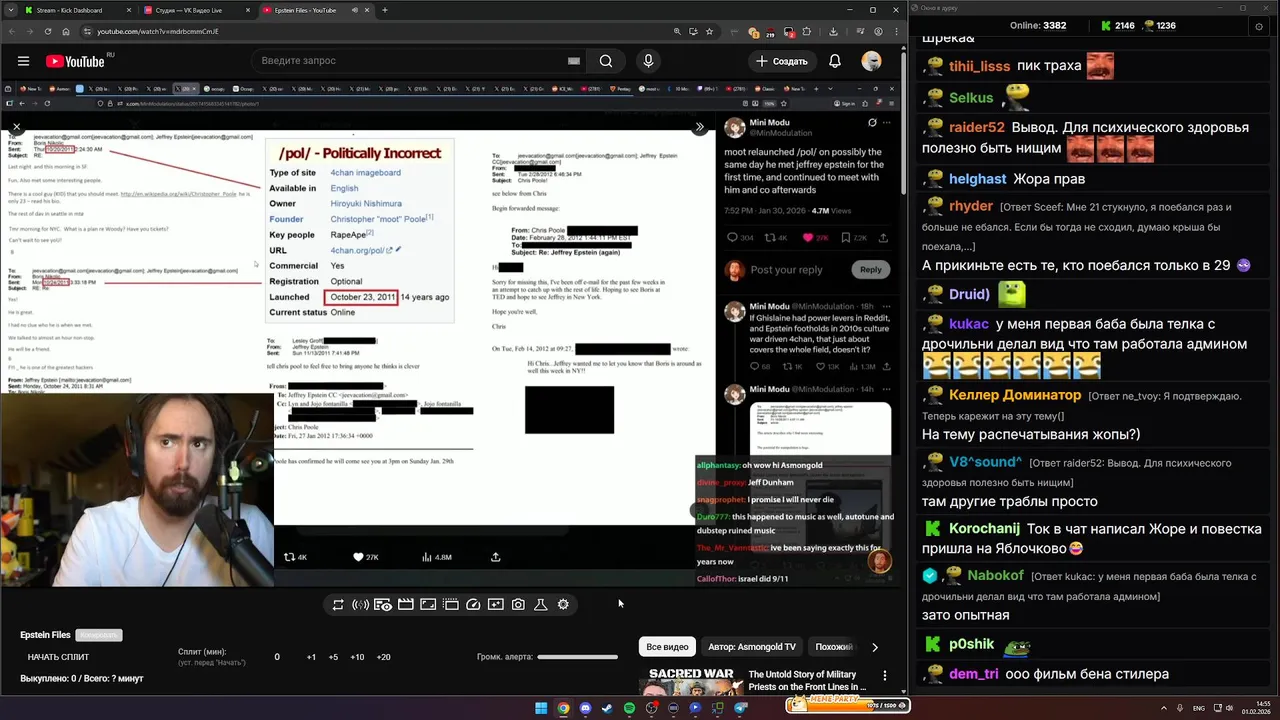The image size is (1280, 720).
Task: Click the browser address bar URL
Action: [x=158, y=31]
